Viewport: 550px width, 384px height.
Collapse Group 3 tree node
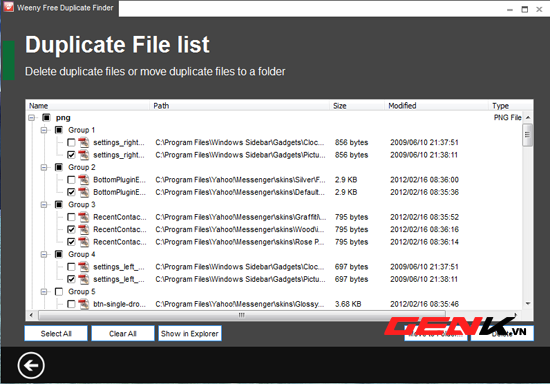pyautogui.click(x=44, y=204)
